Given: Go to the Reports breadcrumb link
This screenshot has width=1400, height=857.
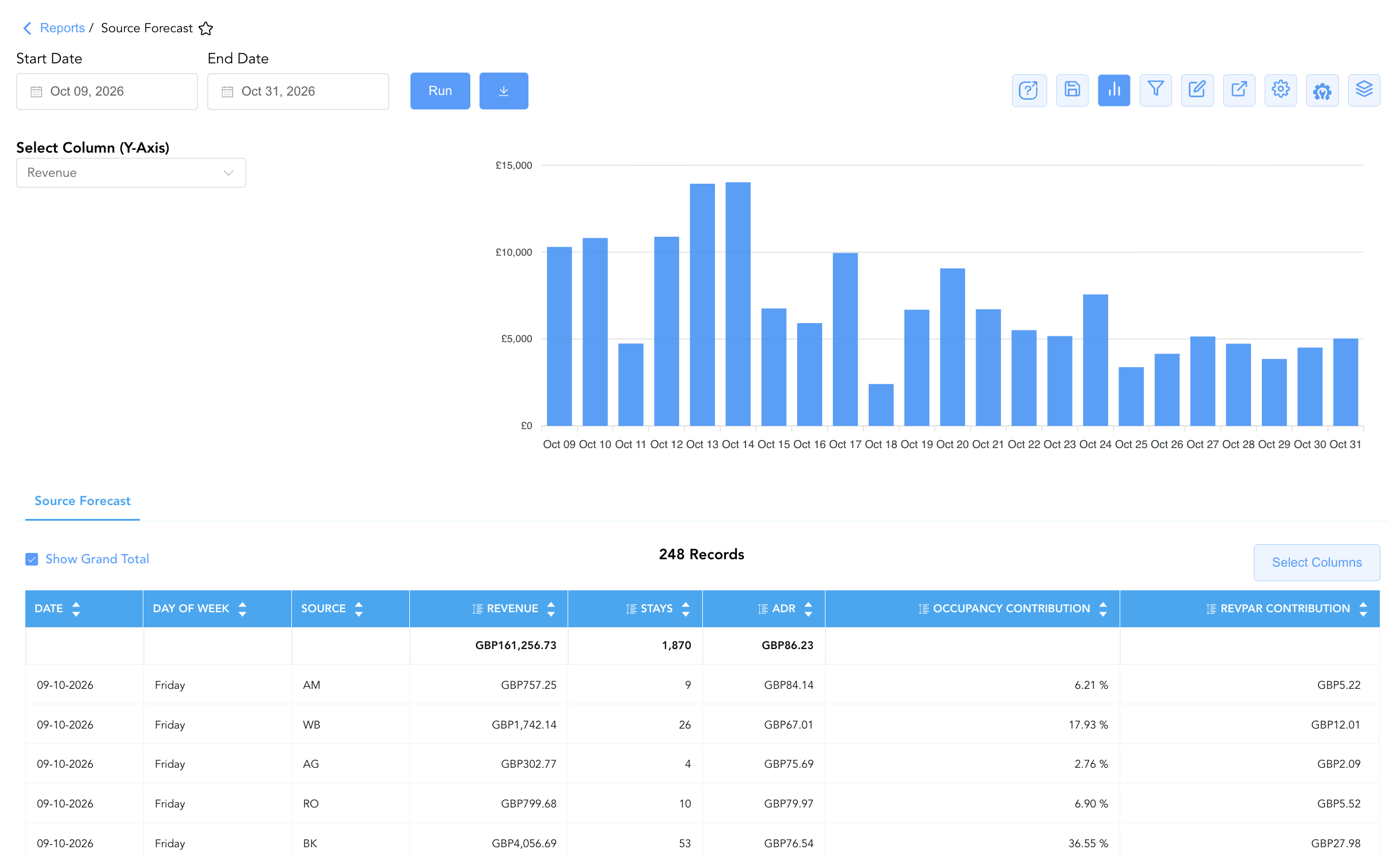Looking at the screenshot, I should click(62, 28).
